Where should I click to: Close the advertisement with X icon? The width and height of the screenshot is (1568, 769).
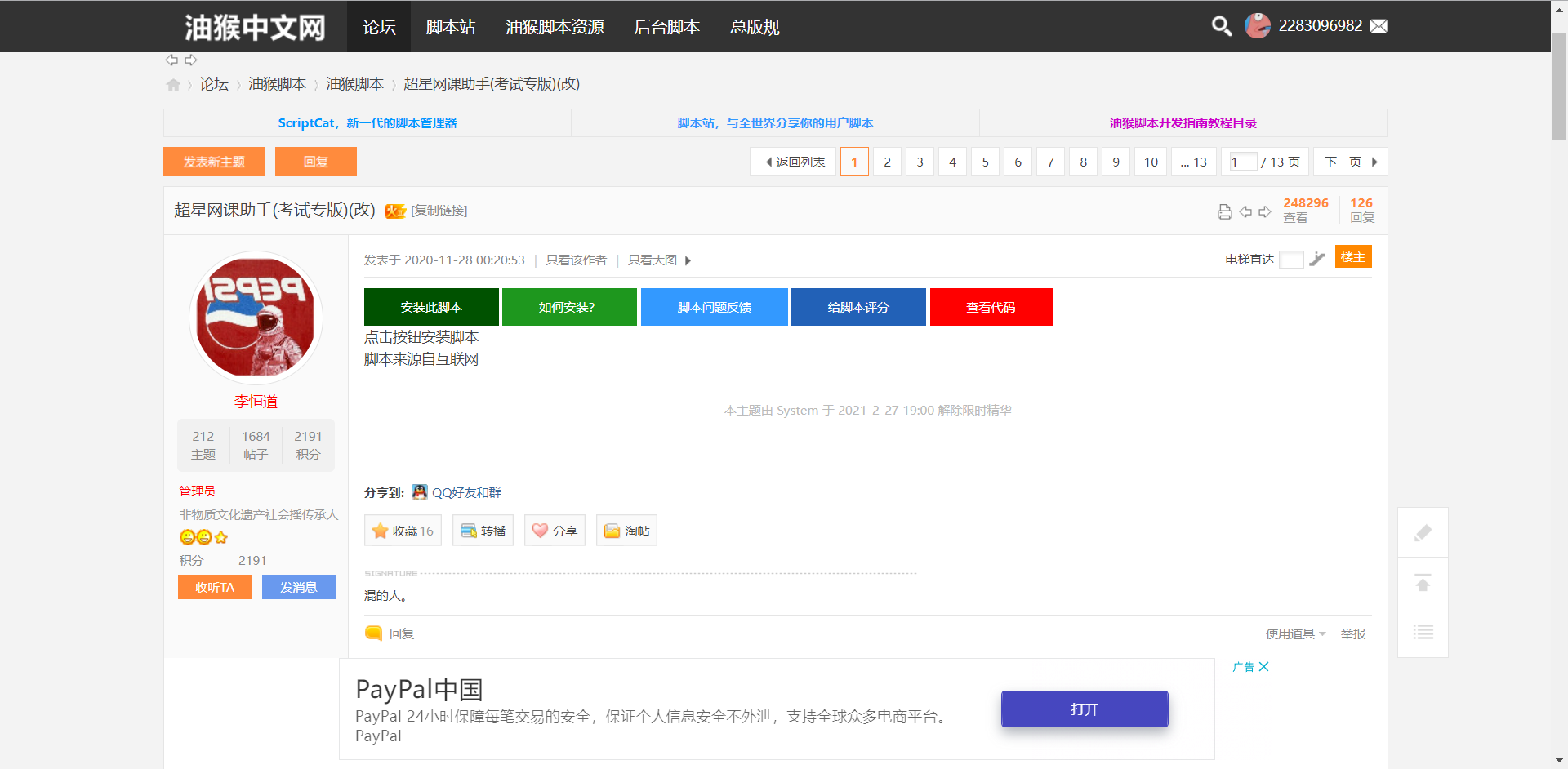(x=1263, y=666)
